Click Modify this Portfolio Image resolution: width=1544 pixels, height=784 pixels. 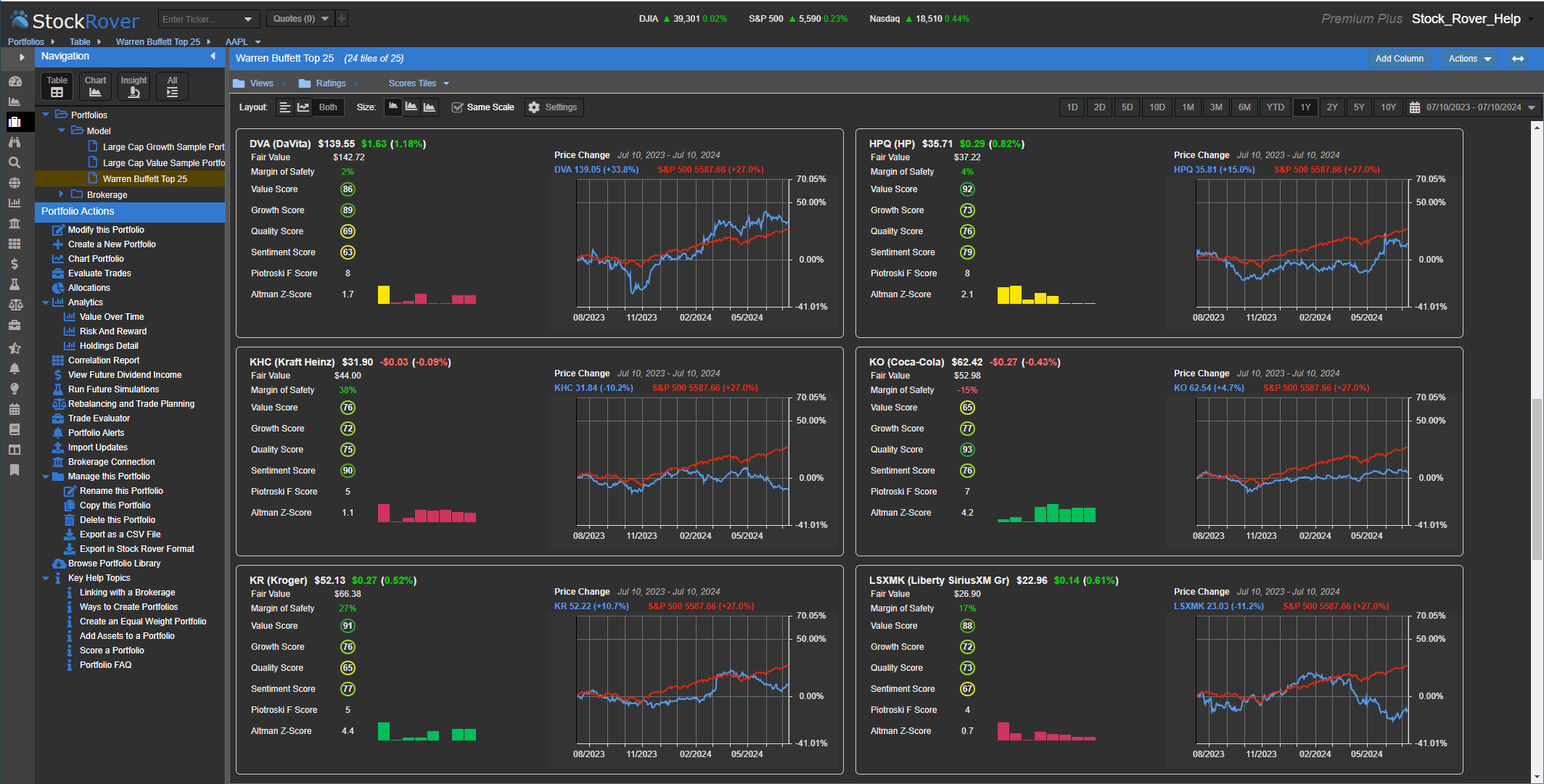pyautogui.click(x=106, y=230)
